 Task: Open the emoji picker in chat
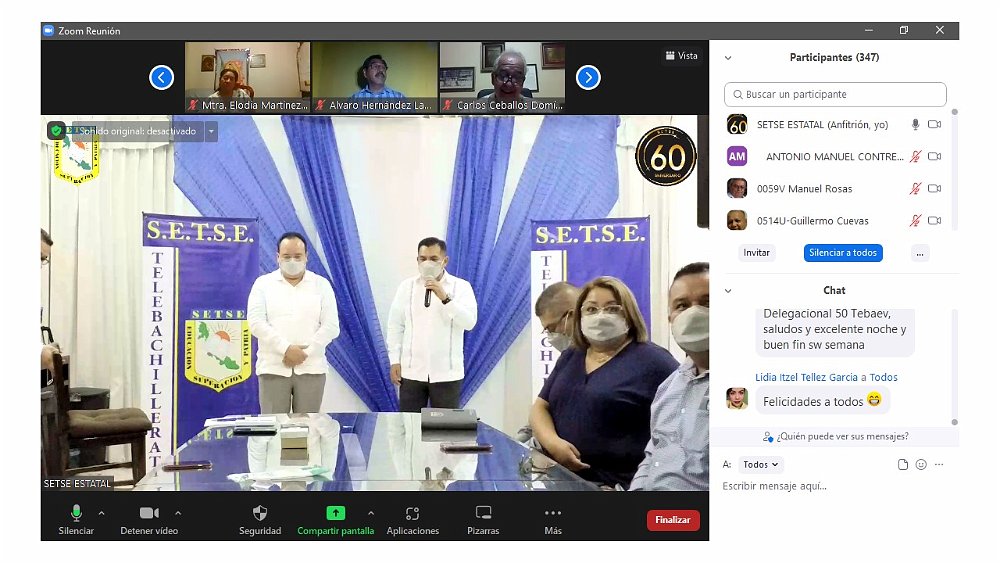coord(921,465)
